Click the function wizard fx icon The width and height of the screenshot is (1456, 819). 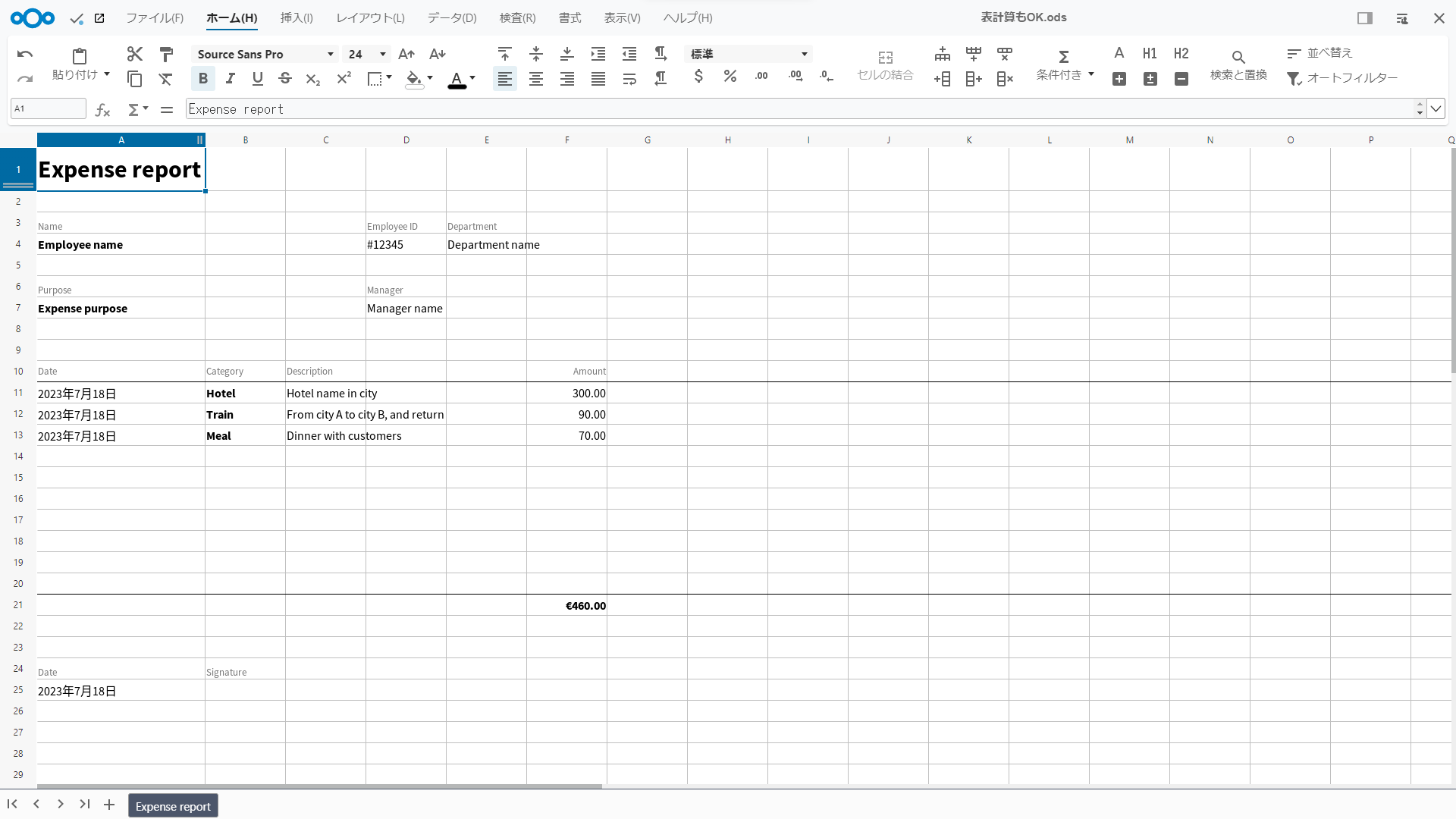point(103,110)
